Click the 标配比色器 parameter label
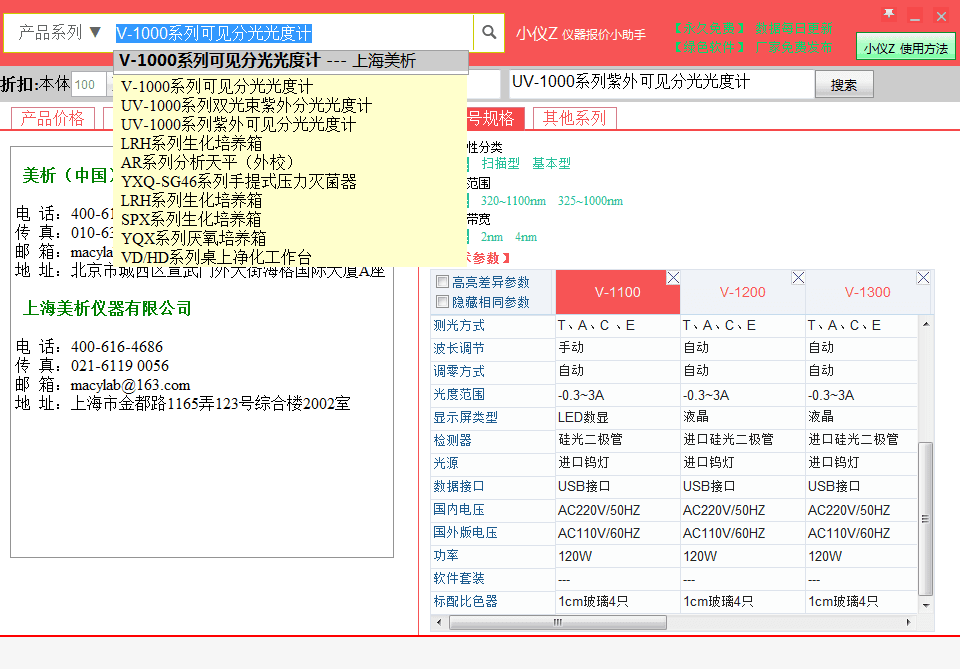Viewport: 960px width, 670px height. click(x=465, y=601)
